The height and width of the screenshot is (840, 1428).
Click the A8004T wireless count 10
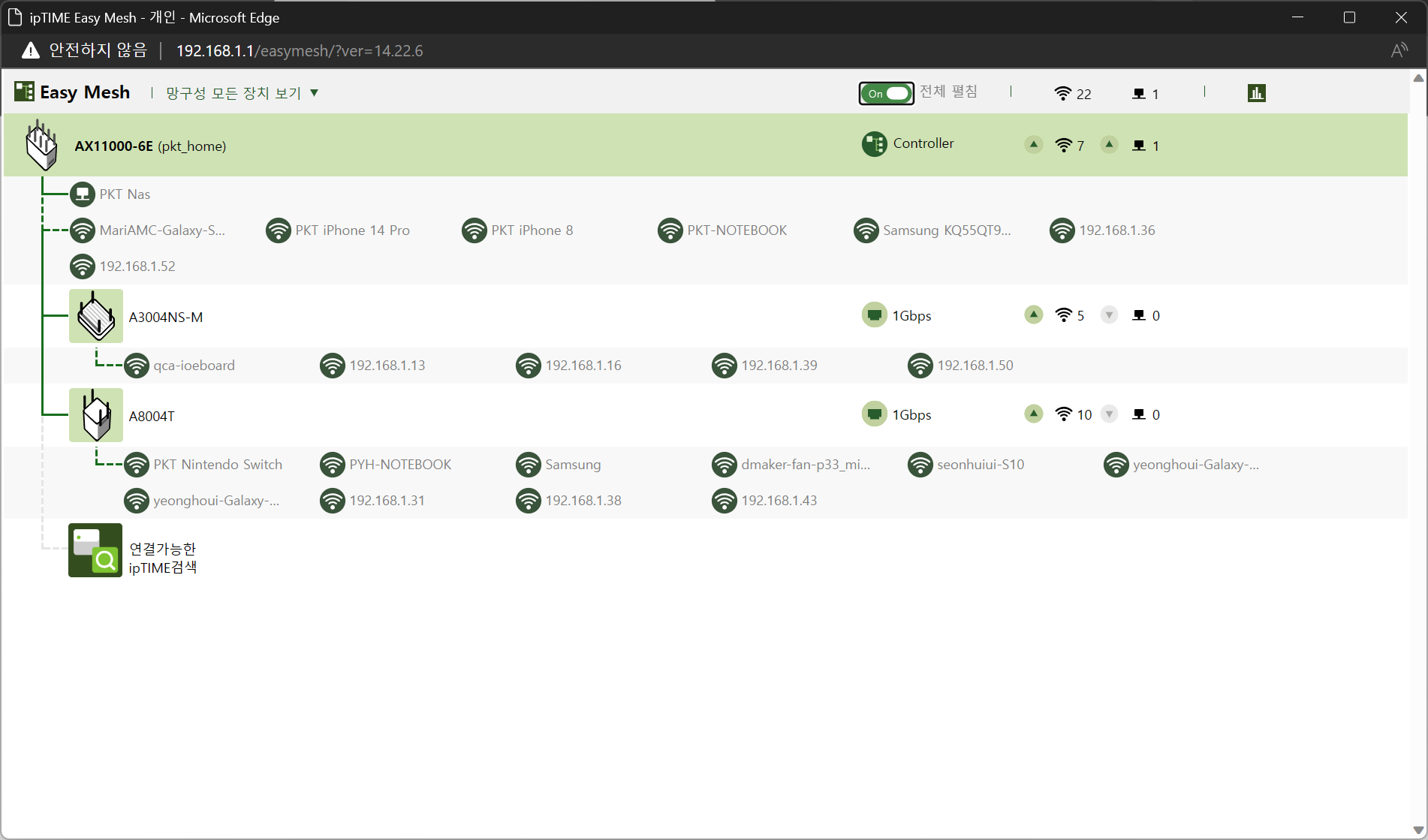(1085, 415)
